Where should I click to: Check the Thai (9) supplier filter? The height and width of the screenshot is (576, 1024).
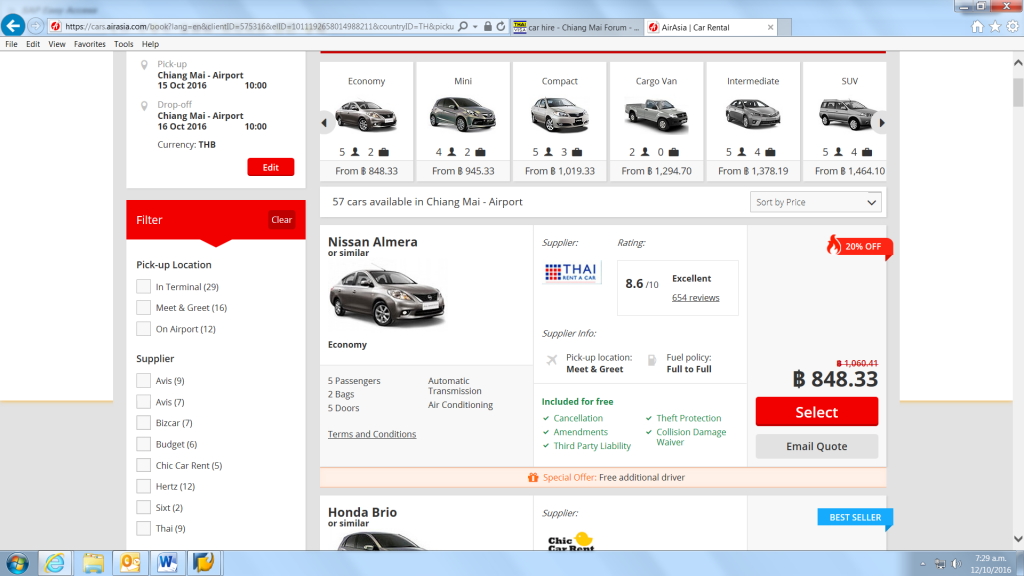(144, 528)
